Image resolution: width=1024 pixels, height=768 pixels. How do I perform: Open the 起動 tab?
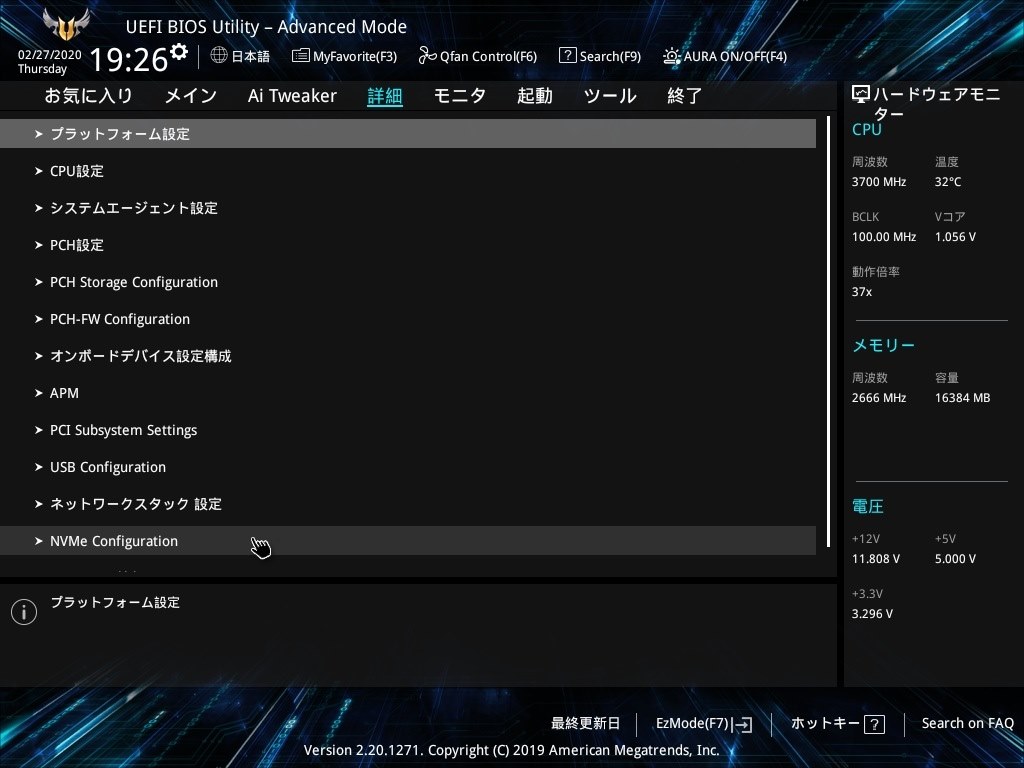(535, 96)
